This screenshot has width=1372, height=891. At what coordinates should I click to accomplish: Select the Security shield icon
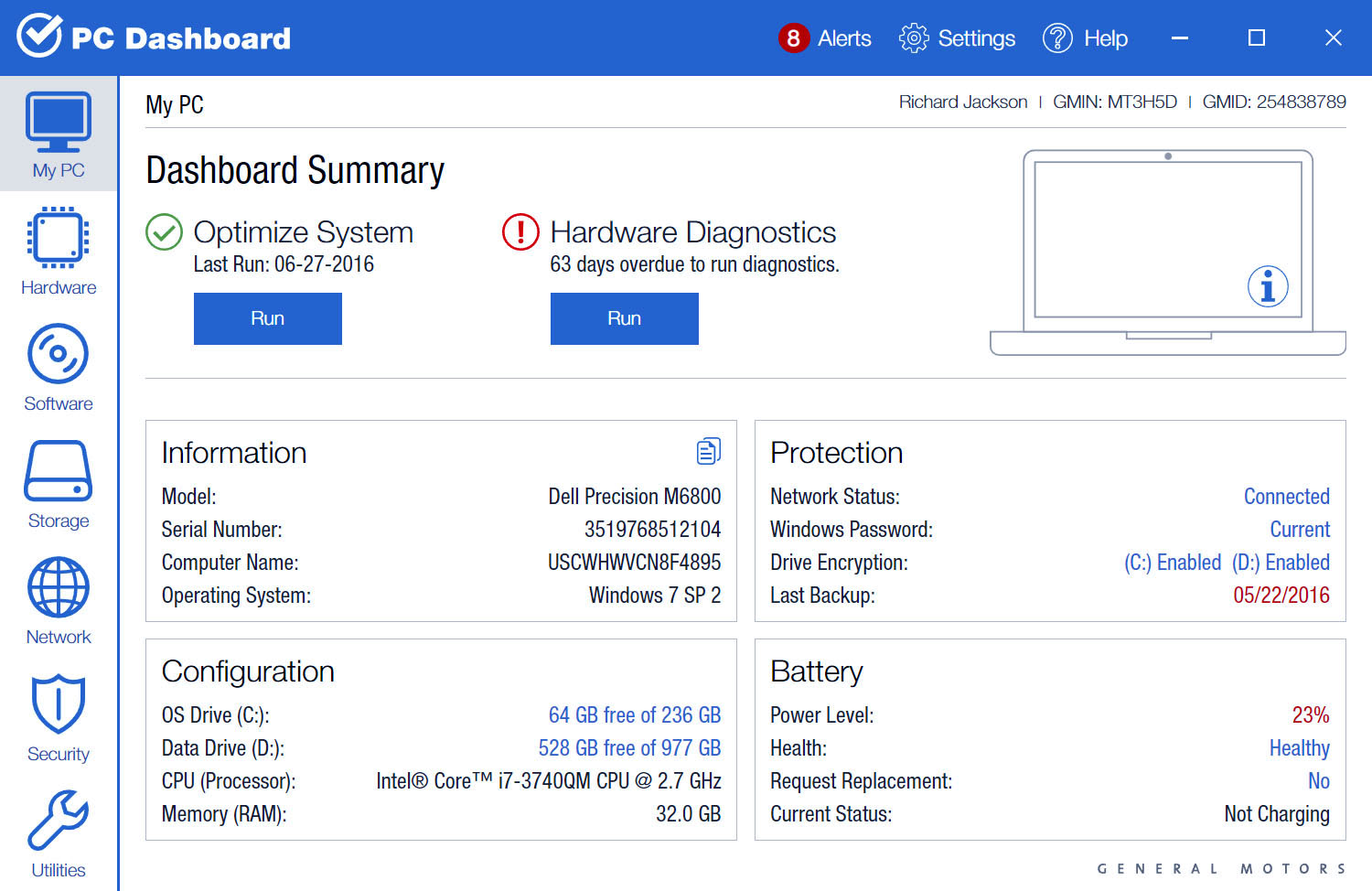pos(58,714)
